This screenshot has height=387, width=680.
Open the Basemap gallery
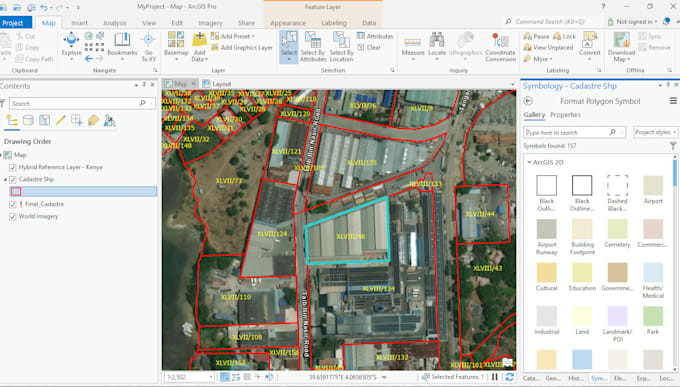(x=176, y=46)
